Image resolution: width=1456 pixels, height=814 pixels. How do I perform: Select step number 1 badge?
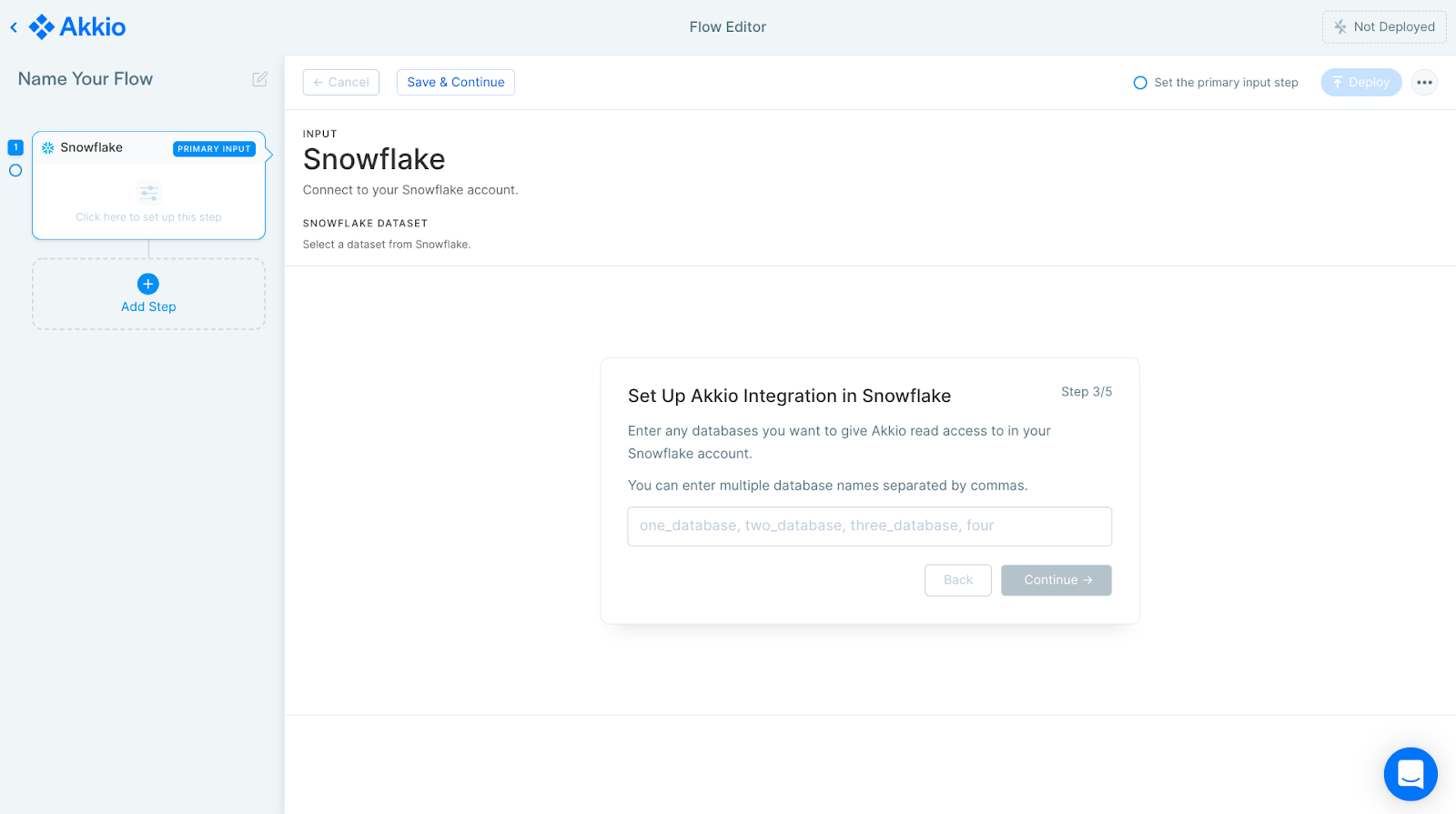15,147
